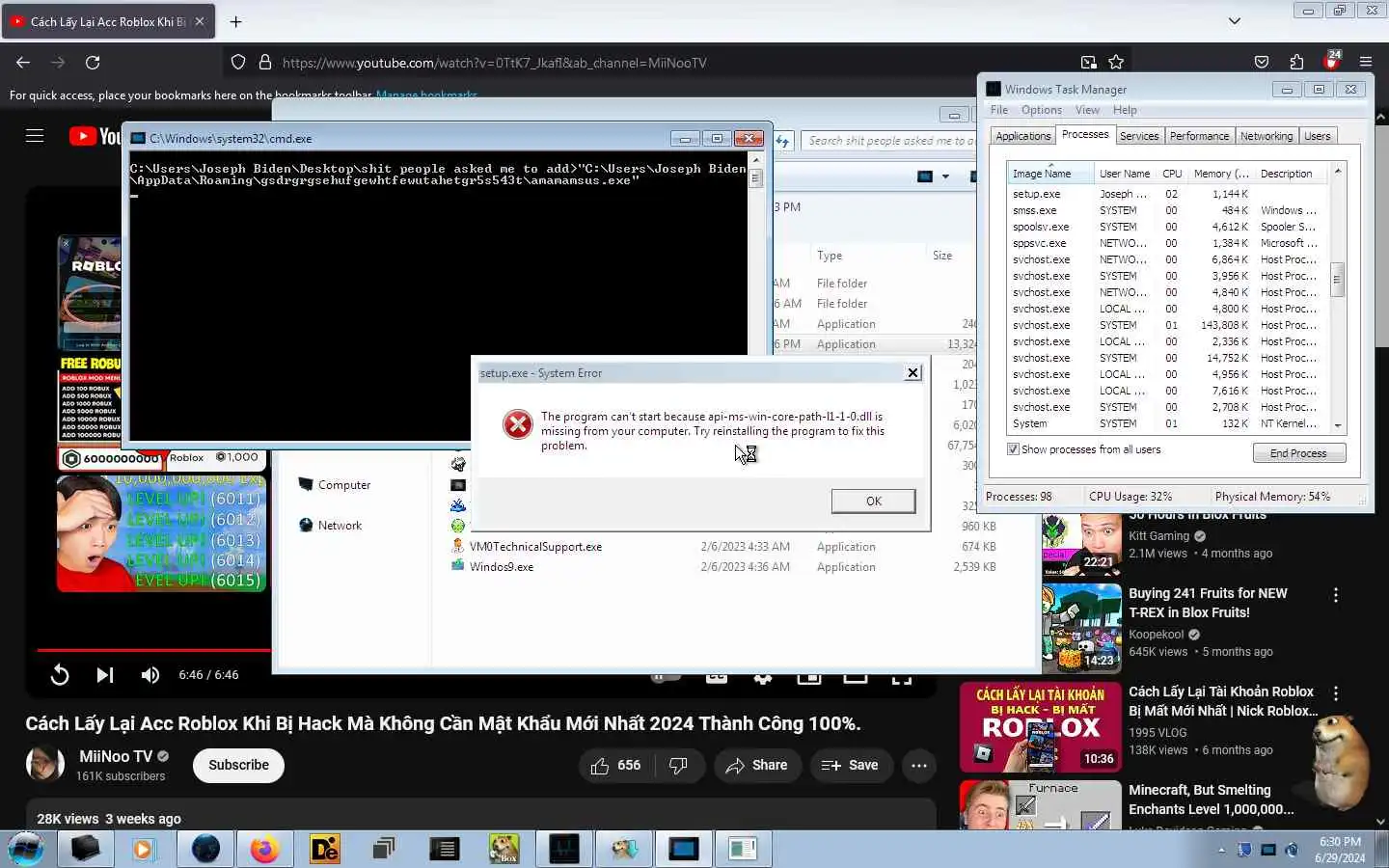This screenshot has width=1389, height=868.
Task: Open MiiNoo TV channel avatar
Action: point(44,765)
